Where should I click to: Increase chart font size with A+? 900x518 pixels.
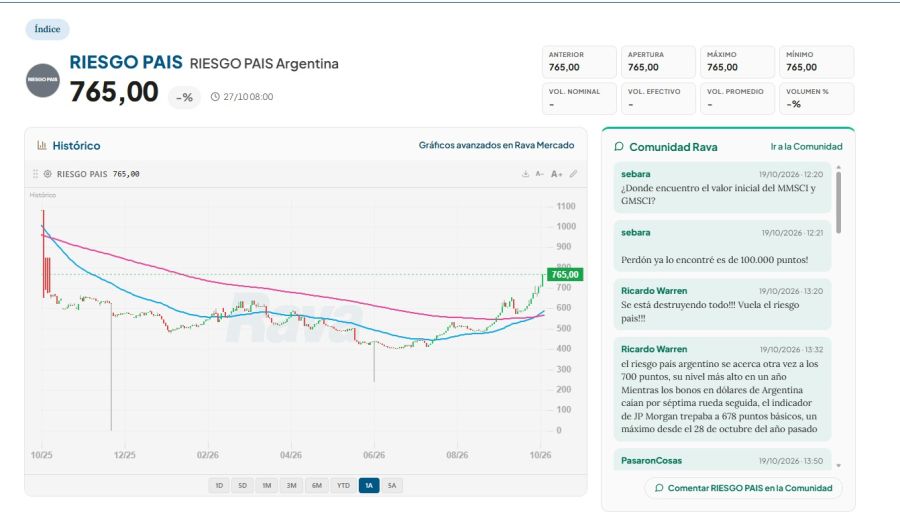[556, 173]
